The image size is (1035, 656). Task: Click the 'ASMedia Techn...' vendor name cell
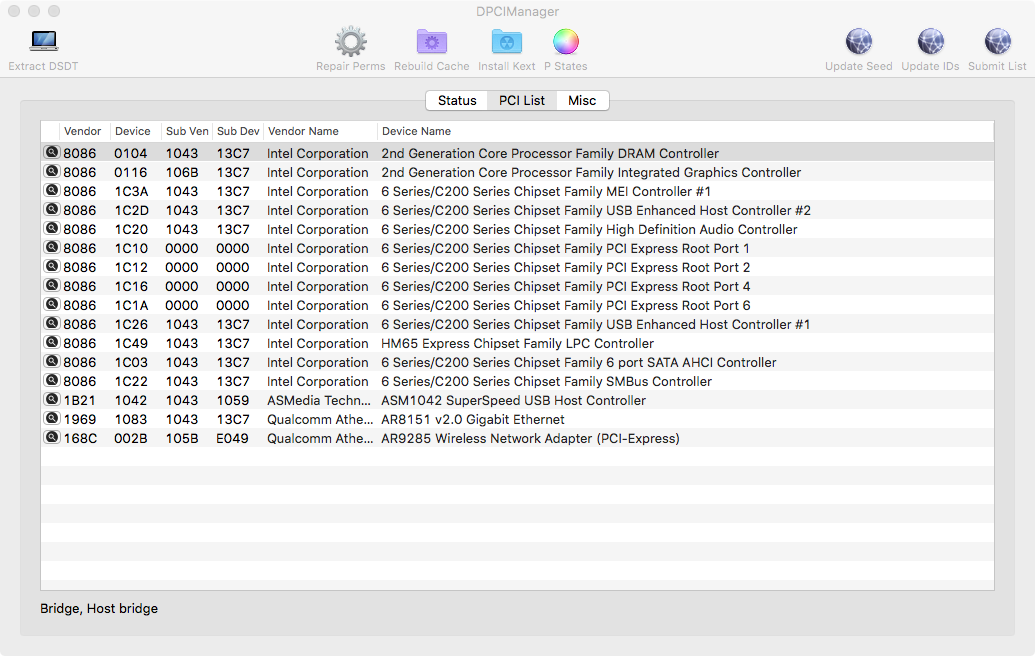[319, 401]
